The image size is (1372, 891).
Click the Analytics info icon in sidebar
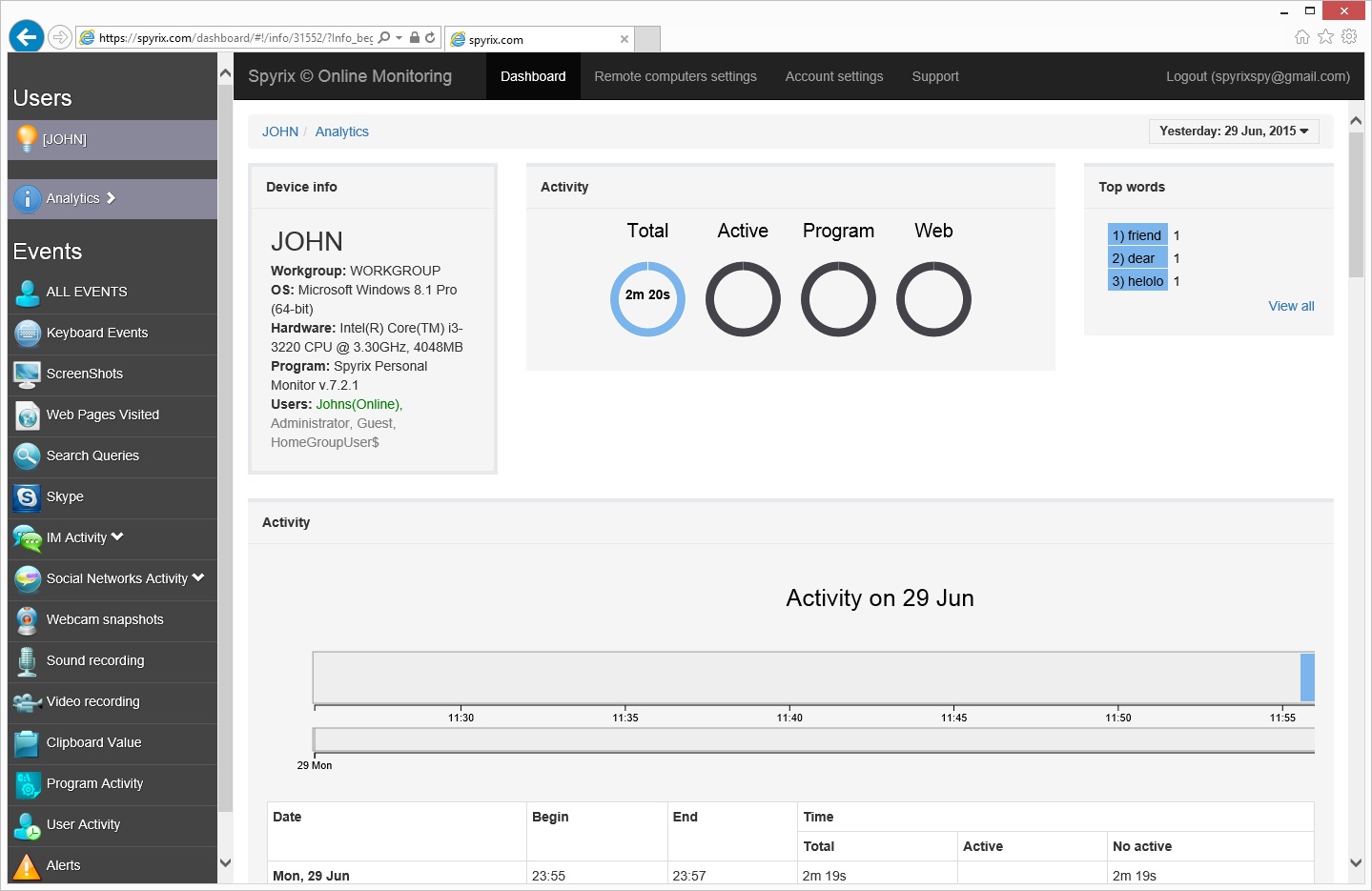tap(27, 198)
